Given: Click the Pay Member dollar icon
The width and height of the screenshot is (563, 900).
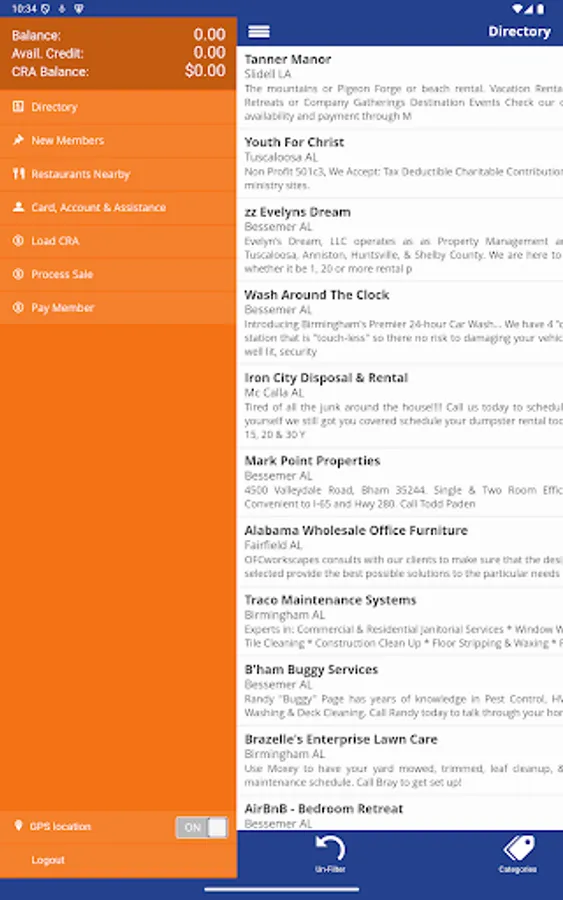Looking at the screenshot, I should [x=18, y=307].
